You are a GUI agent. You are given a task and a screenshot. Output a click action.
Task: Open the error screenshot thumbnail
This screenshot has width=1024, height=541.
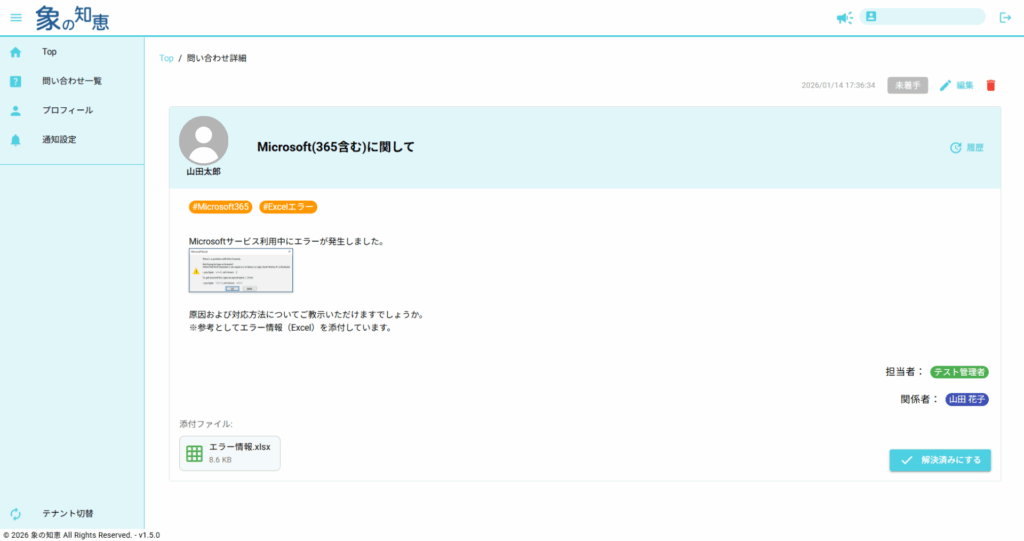[241, 272]
